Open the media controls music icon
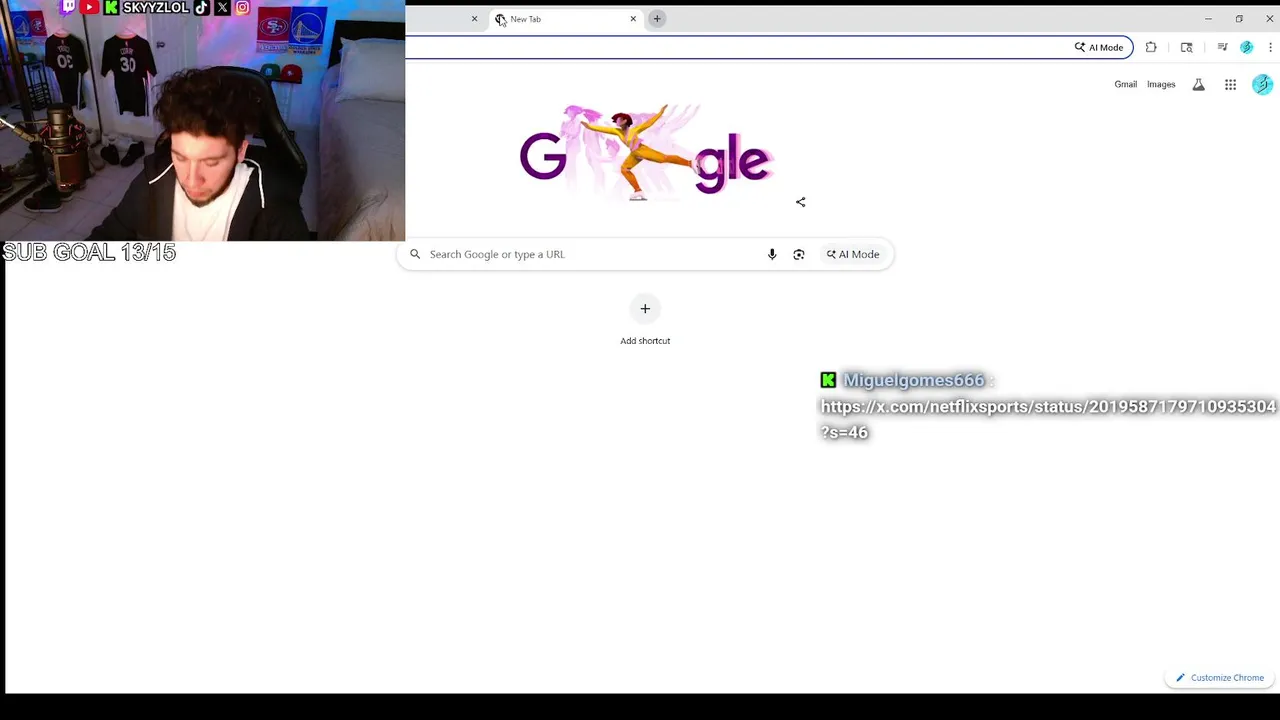Image resolution: width=1280 pixels, height=720 pixels. [1222, 47]
